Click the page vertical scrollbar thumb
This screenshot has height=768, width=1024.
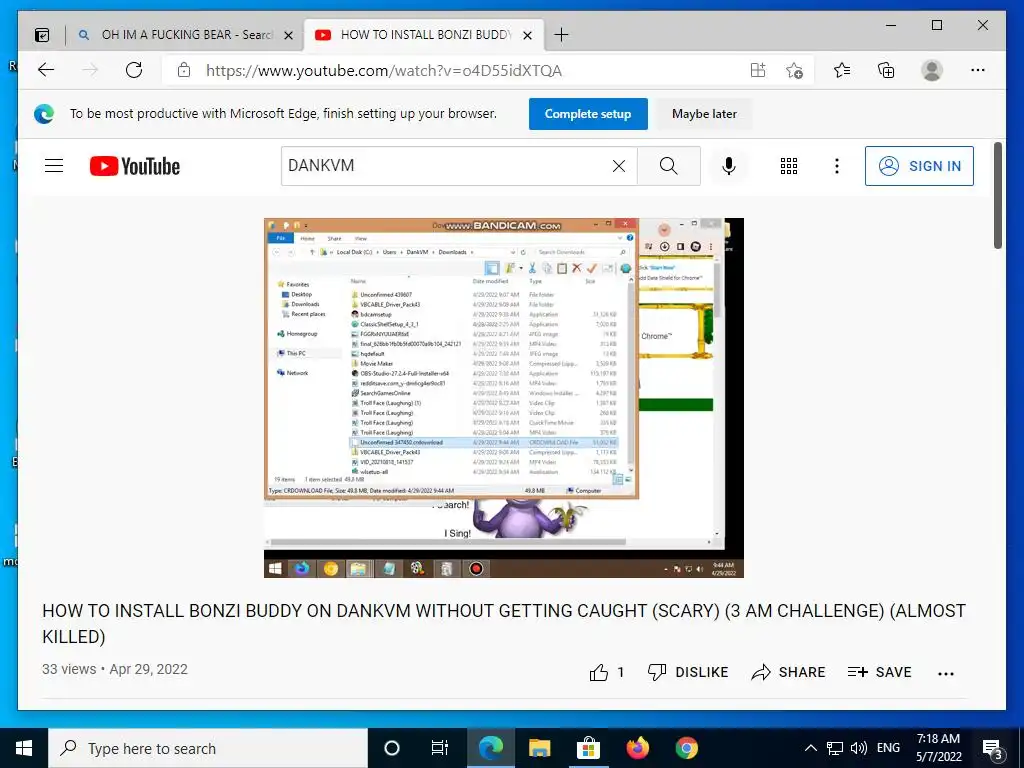(998, 195)
